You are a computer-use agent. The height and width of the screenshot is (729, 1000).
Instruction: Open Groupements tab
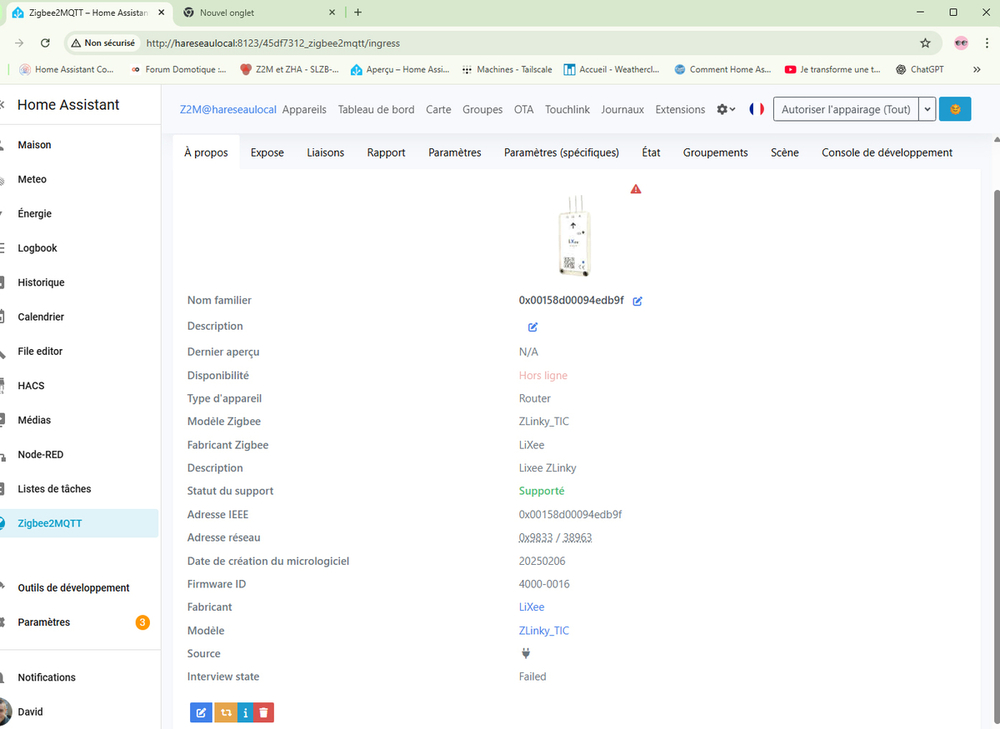pos(715,152)
